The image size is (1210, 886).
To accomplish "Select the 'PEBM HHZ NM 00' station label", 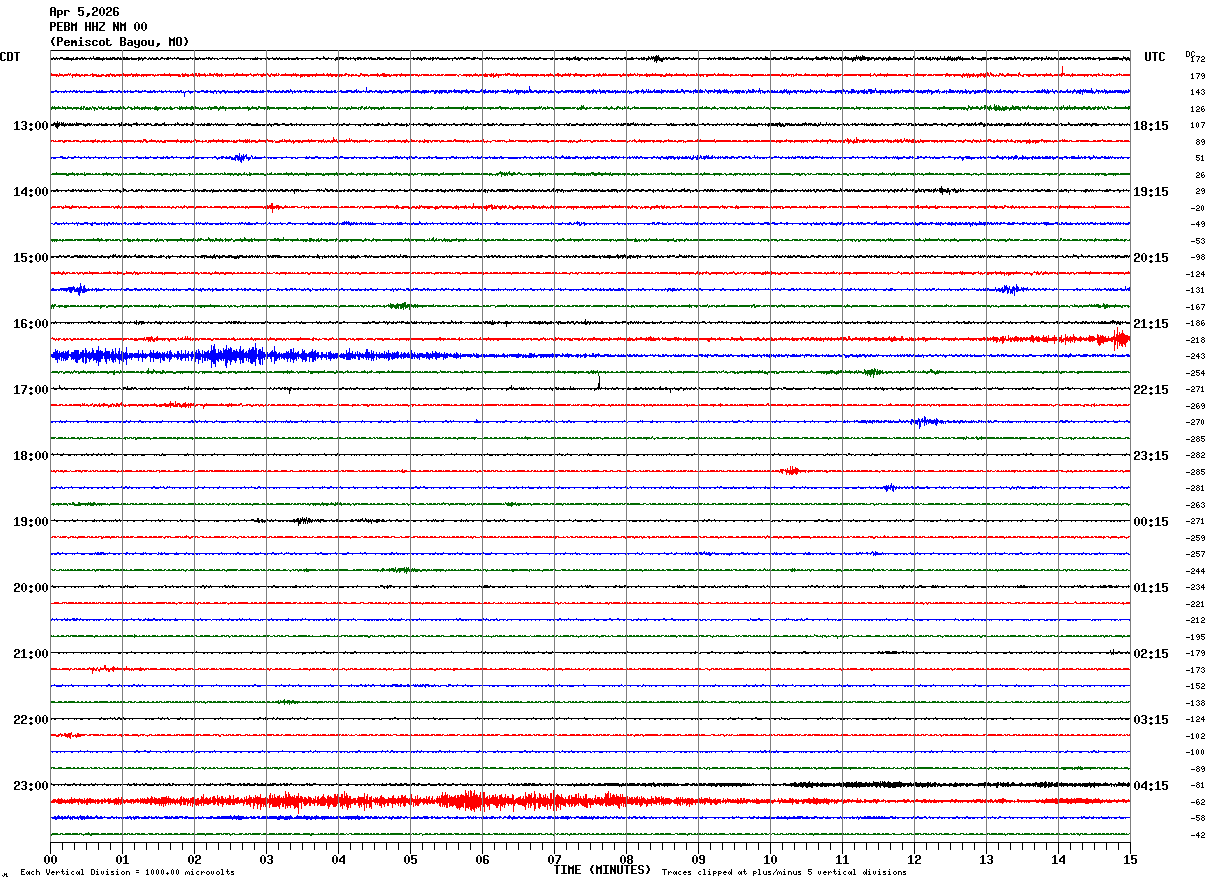I will tap(98, 27).
